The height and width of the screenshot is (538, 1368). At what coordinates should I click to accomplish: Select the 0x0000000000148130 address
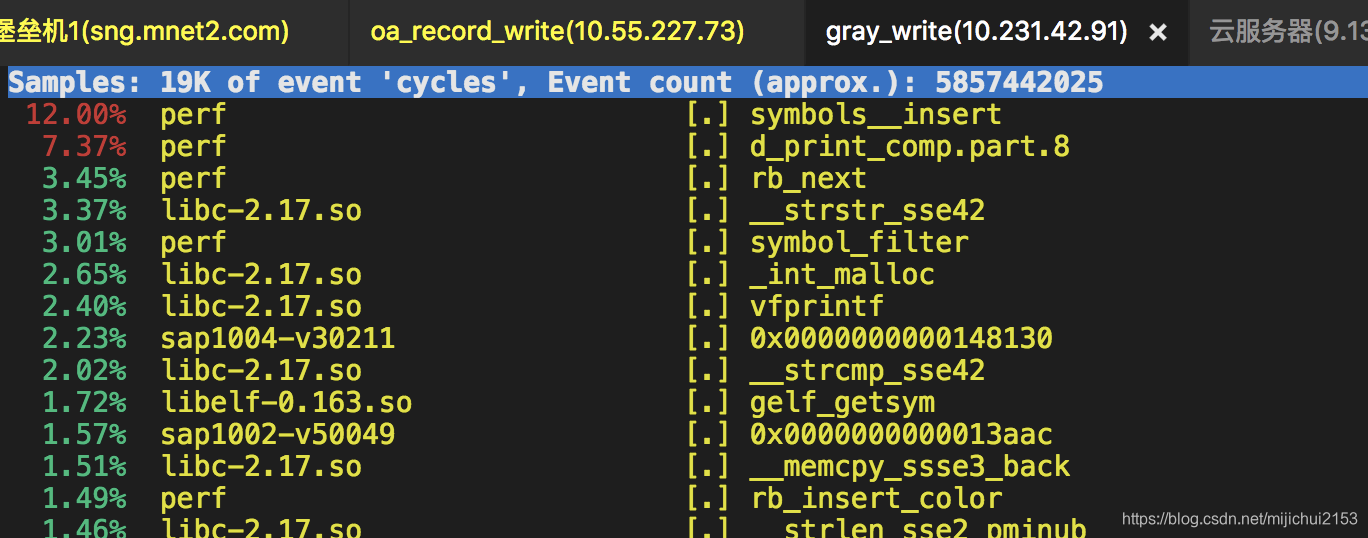(901, 339)
